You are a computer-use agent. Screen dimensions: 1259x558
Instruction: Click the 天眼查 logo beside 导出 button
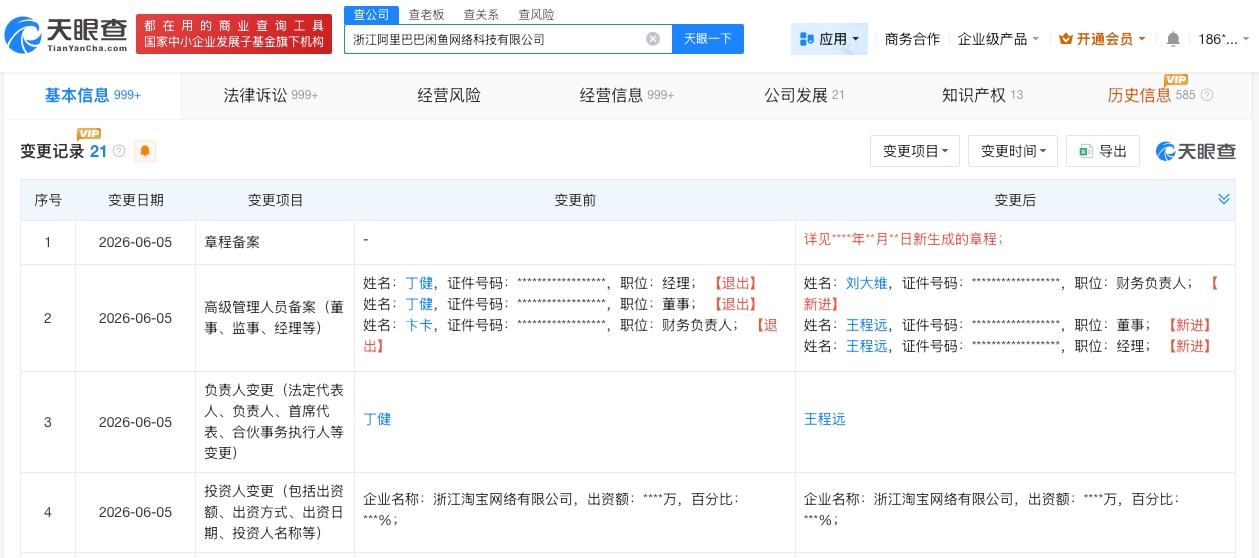pyautogui.click(x=1196, y=151)
